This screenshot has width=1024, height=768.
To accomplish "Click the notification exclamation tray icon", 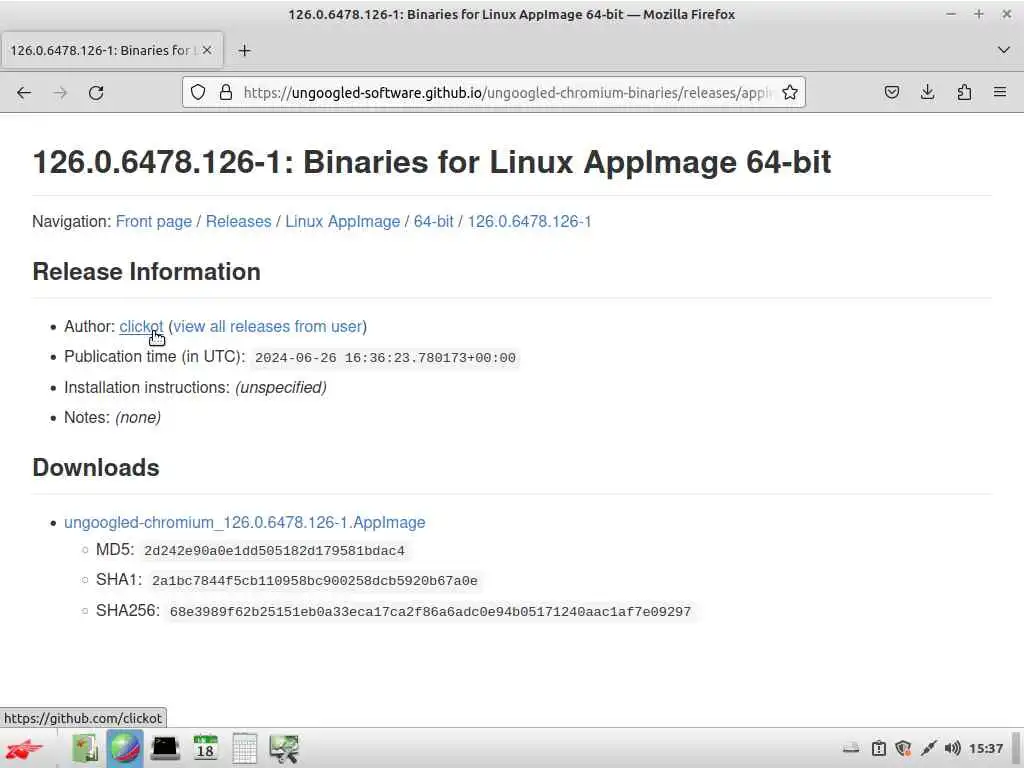I will point(879,748).
